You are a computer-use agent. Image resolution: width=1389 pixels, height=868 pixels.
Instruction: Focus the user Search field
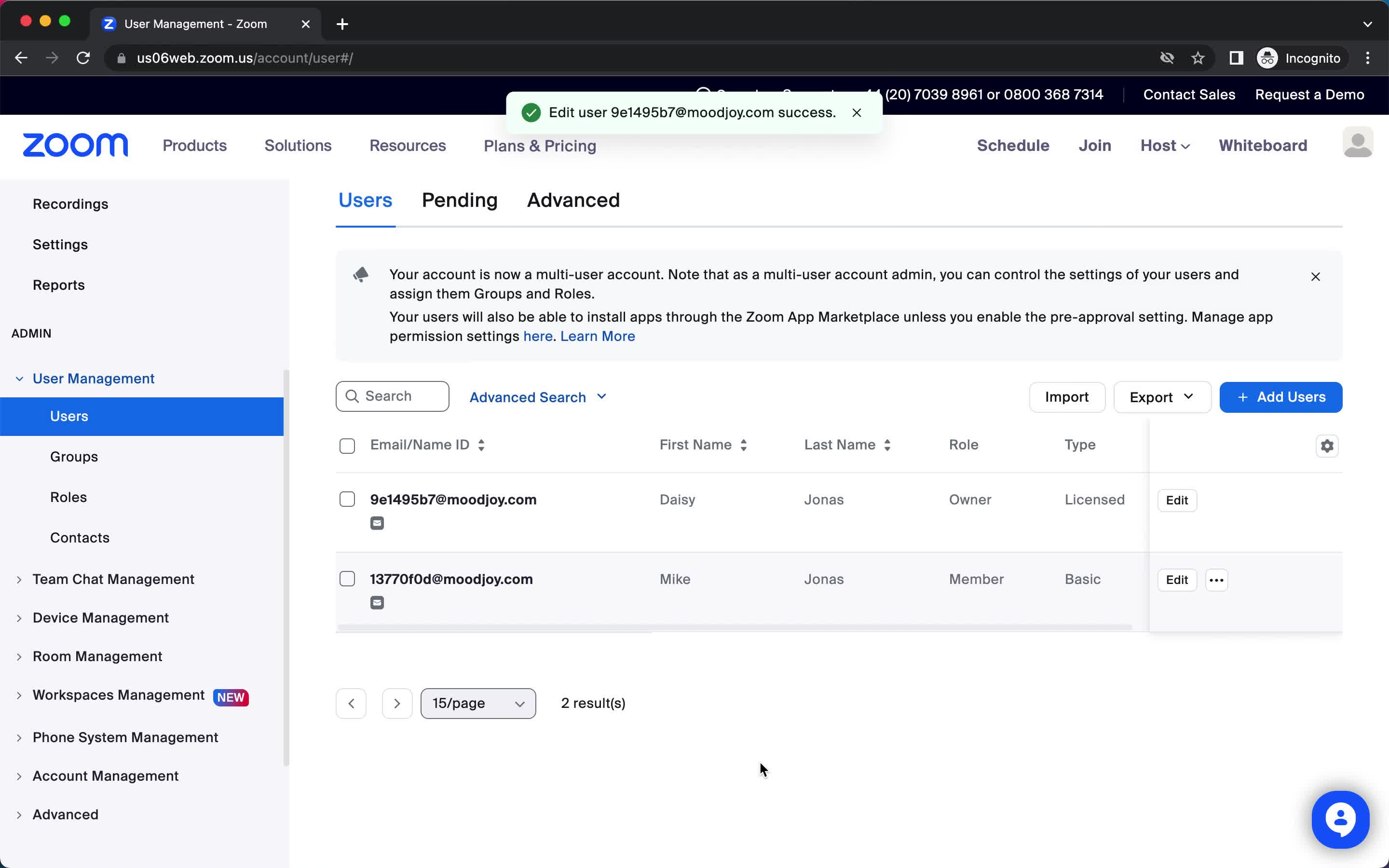pos(393,397)
